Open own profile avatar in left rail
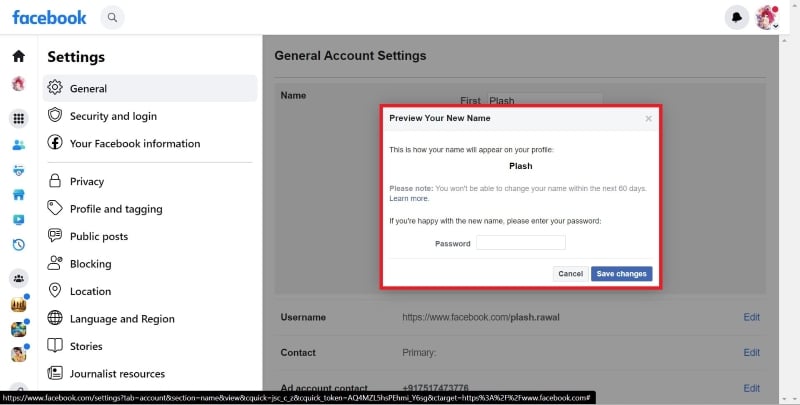 click(19, 83)
